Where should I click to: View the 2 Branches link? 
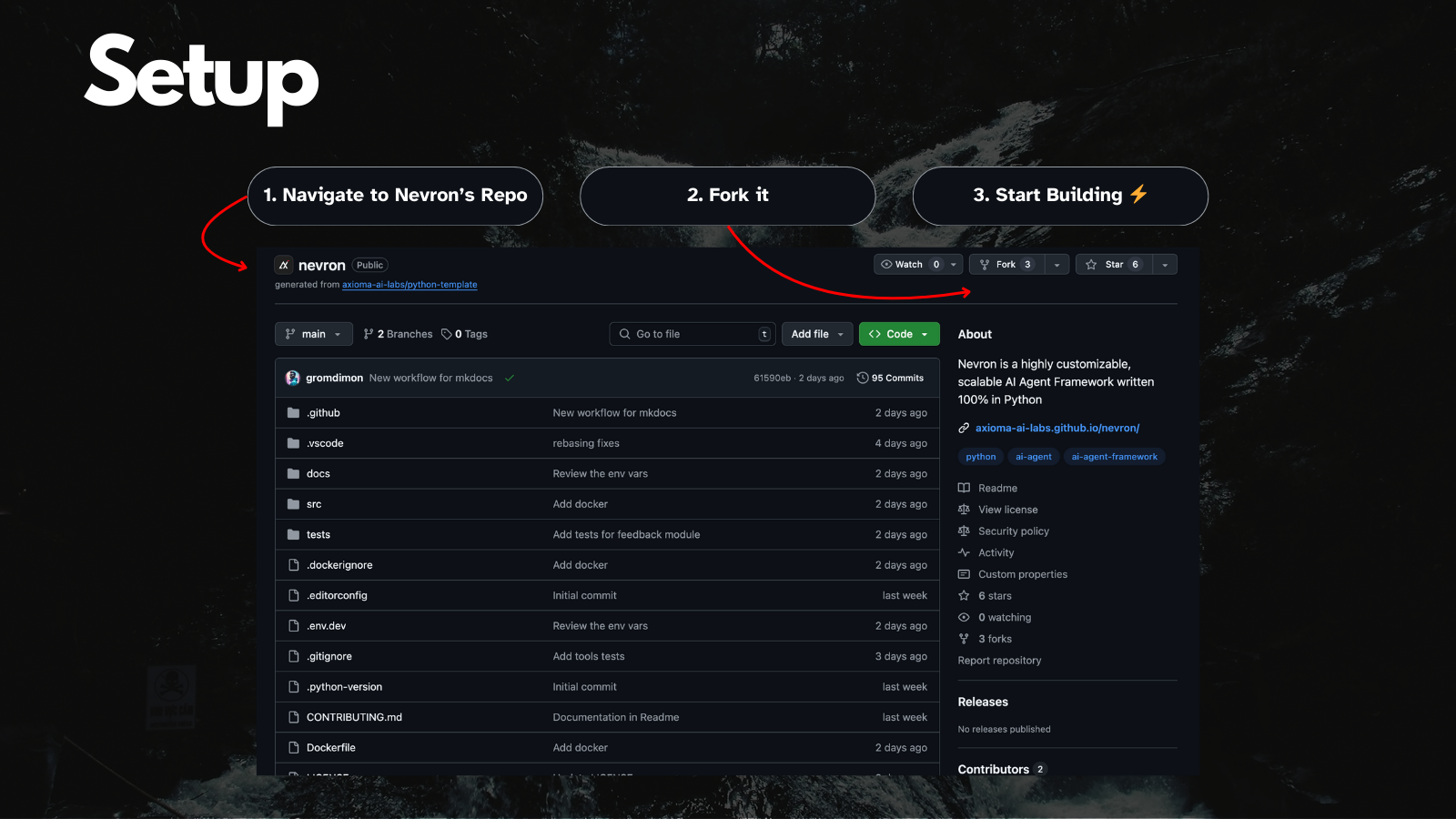click(x=398, y=334)
